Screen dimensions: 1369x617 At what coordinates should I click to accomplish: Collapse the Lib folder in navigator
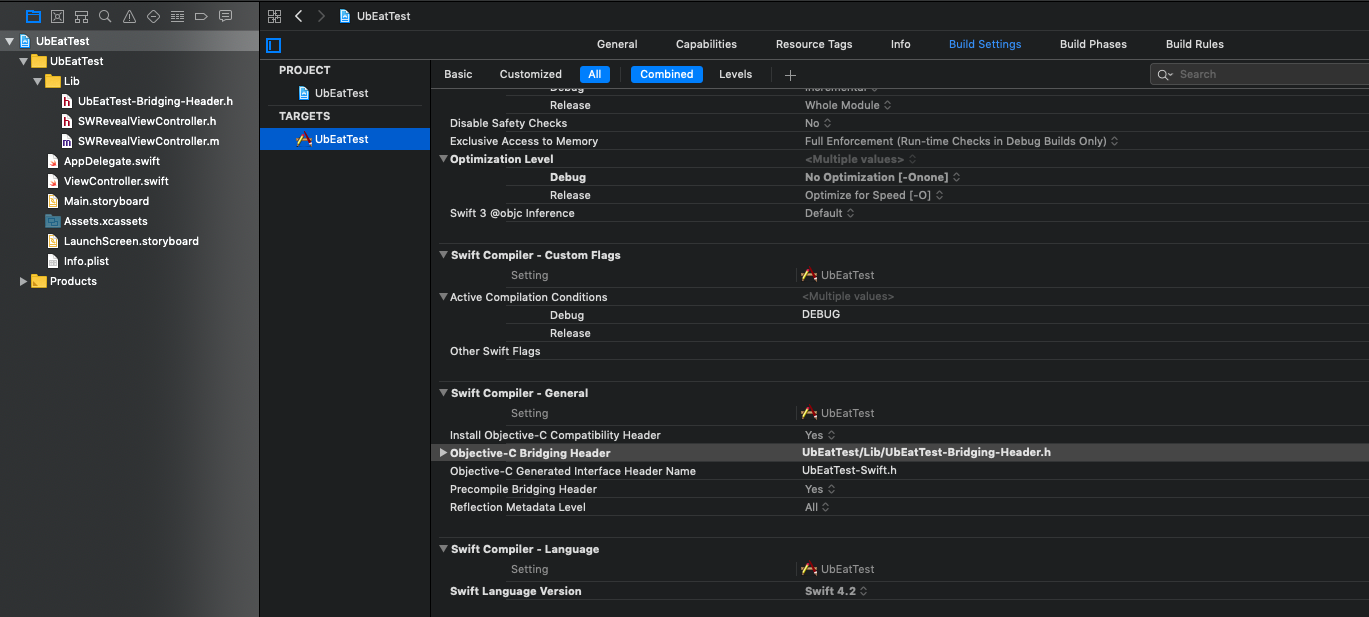(x=38, y=81)
